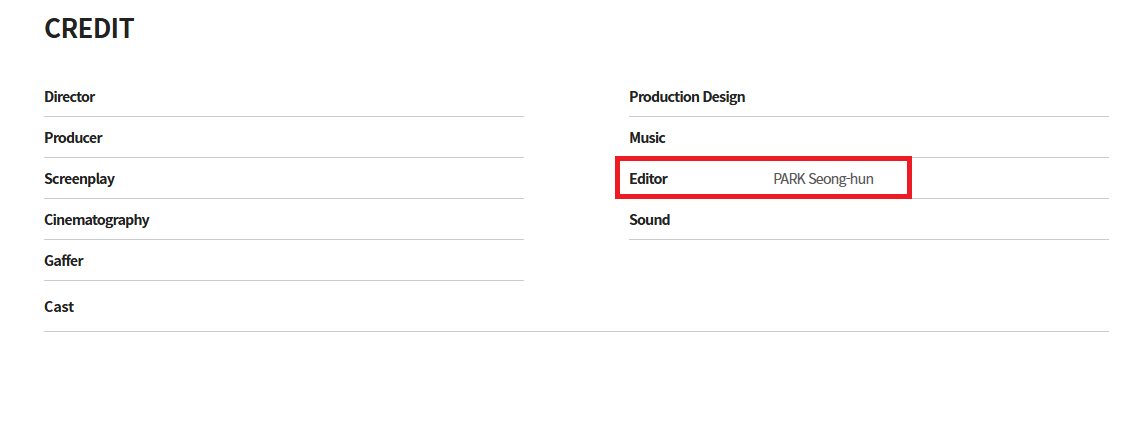This screenshot has width=1129, height=426.
Task: Select the Director credit label
Action: (x=70, y=96)
